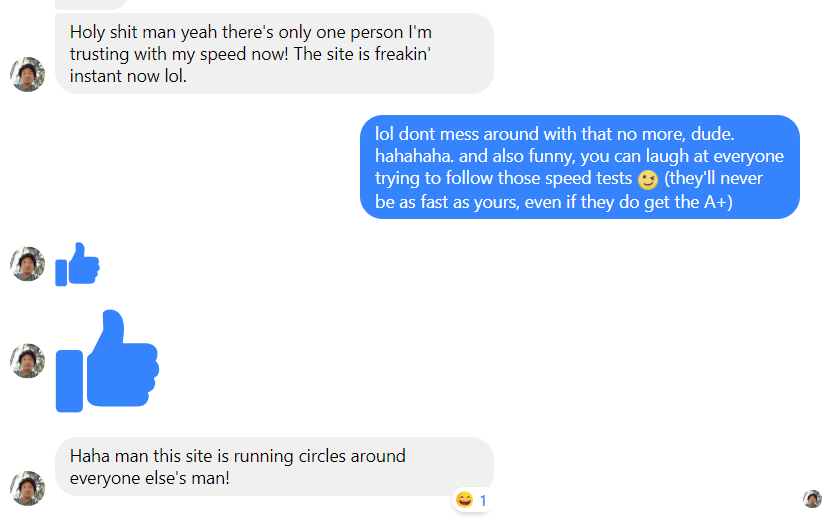Click the small seen-receipt avatar at bottom right
Screen dimensions: 826x521
click(x=812, y=499)
